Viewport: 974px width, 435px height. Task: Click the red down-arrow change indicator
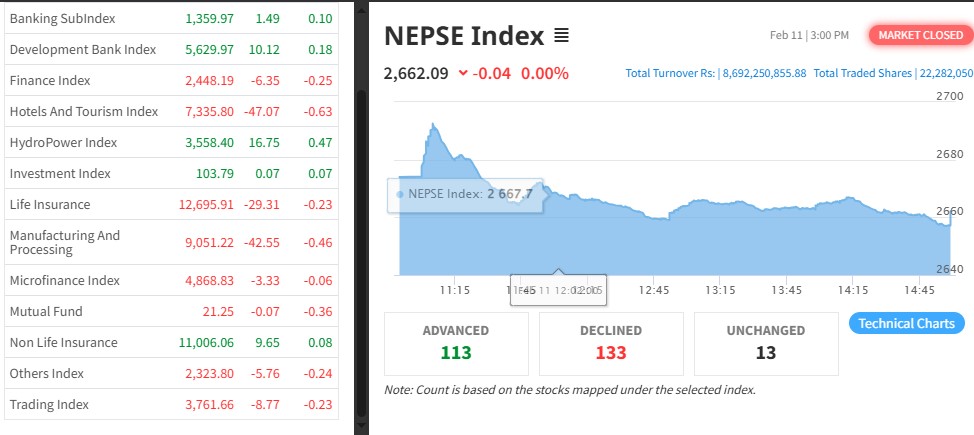(462, 73)
